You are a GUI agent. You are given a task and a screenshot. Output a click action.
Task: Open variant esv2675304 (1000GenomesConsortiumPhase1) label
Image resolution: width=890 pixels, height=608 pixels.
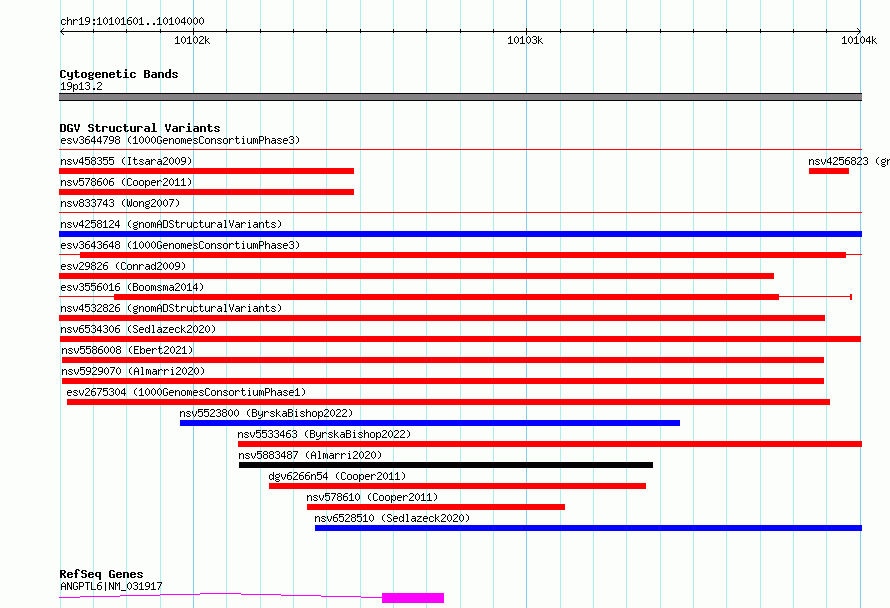(x=186, y=392)
